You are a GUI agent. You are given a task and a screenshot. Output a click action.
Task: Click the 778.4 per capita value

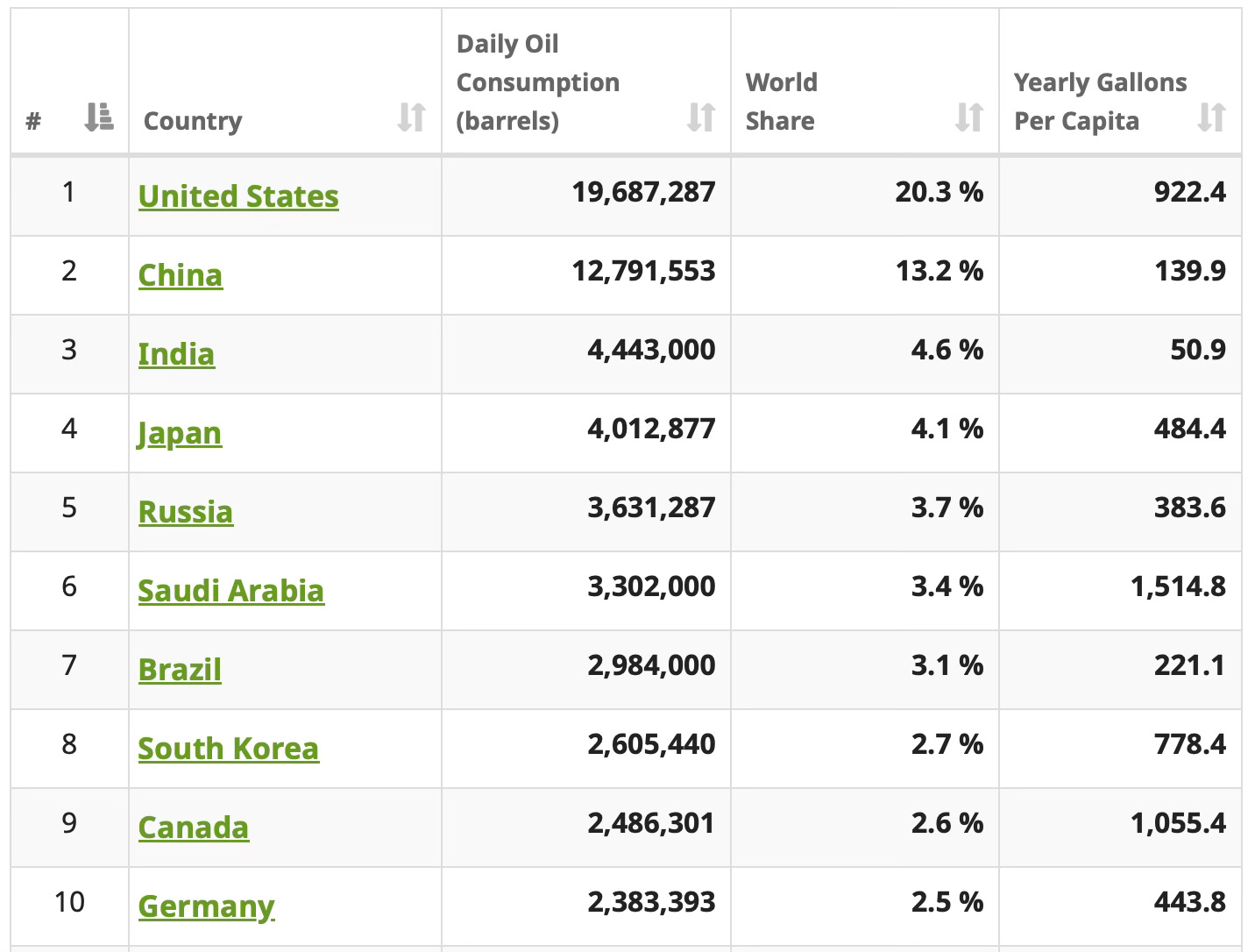(1190, 744)
